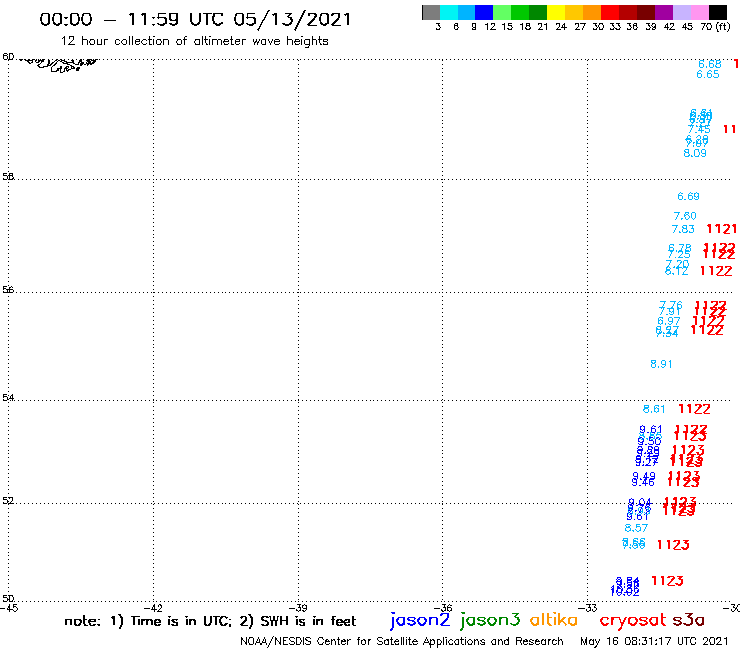Image resolution: width=740 pixels, height=650 pixels.
Task: Click the red 1122 label beside 6.12
Action: [x=716, y=271]
